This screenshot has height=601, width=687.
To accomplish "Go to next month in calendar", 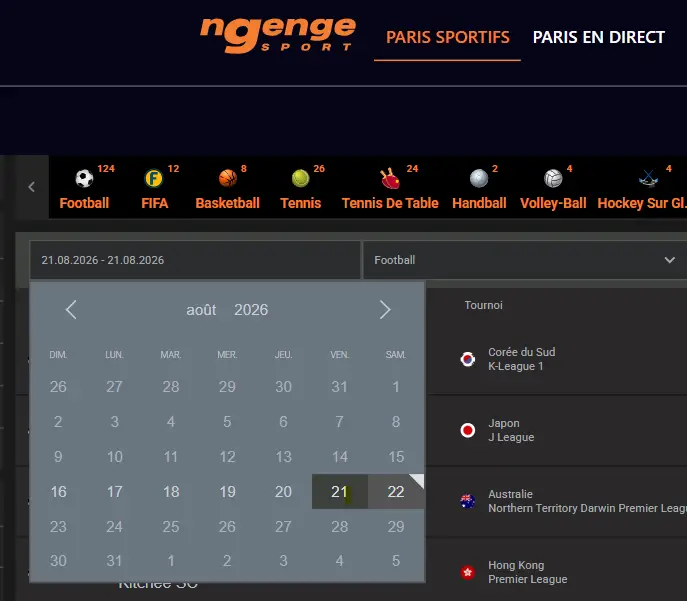I will pos(385,310).
